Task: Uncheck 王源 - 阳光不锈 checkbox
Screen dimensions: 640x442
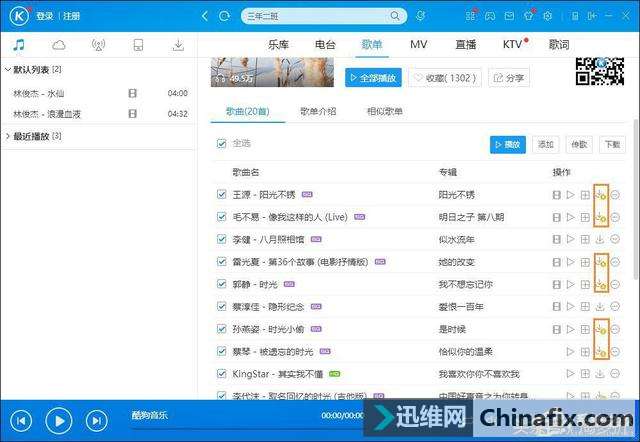Action: click(x=222, y=194)
